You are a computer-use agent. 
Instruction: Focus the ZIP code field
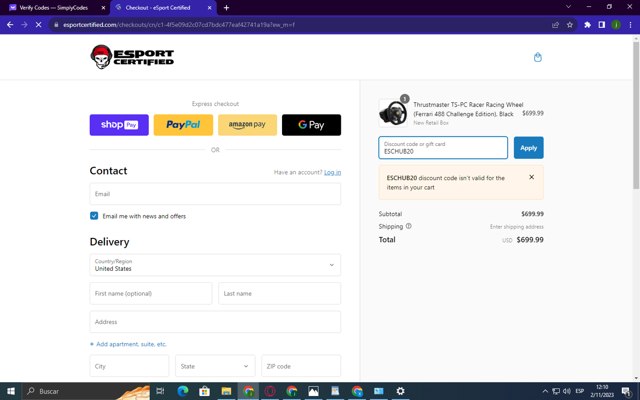click(x=301, y=366)
